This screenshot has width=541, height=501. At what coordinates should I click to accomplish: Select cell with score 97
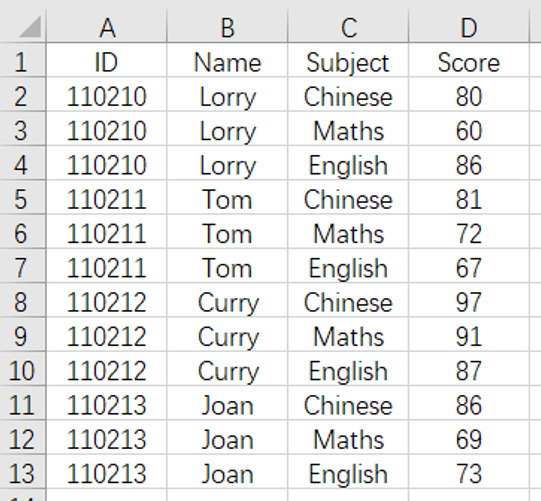coord(469,300)
